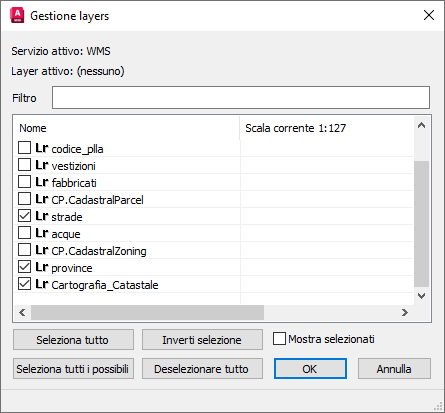Click Seleziona tutti i possibili button

73,369
